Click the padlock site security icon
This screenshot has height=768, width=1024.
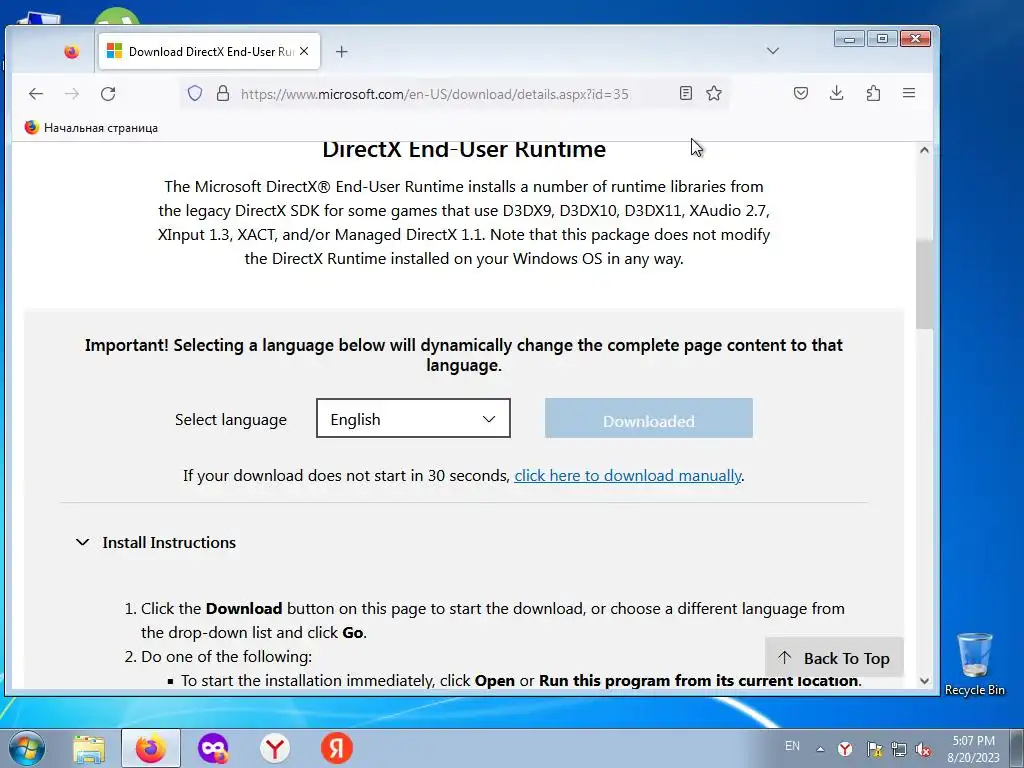[x=223, y=93]
